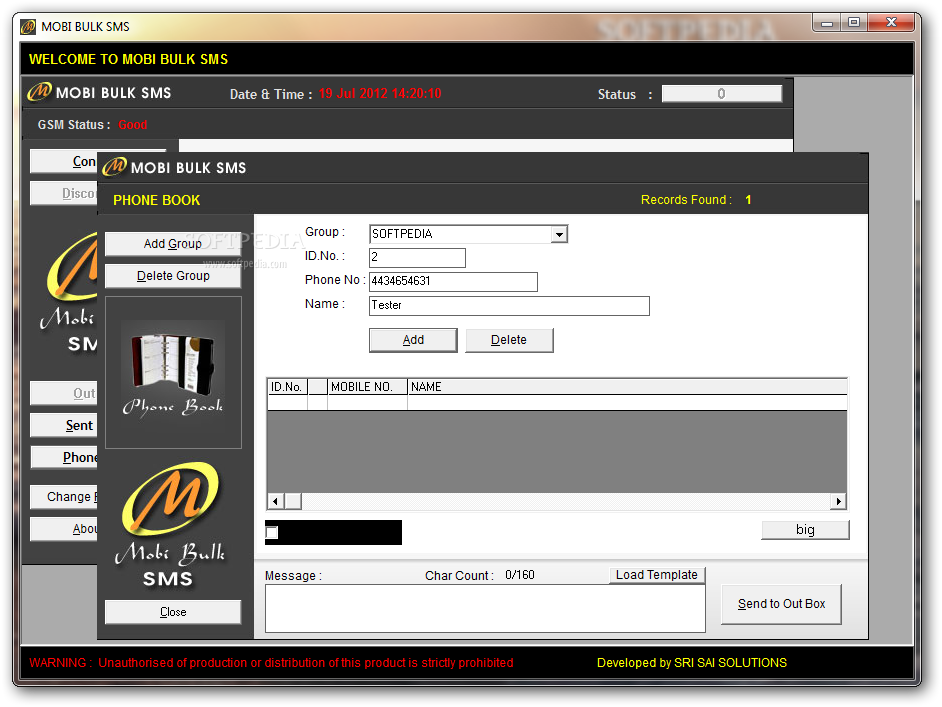Click the Records Found count
This screenshot has width=942, height=707.
748,200
